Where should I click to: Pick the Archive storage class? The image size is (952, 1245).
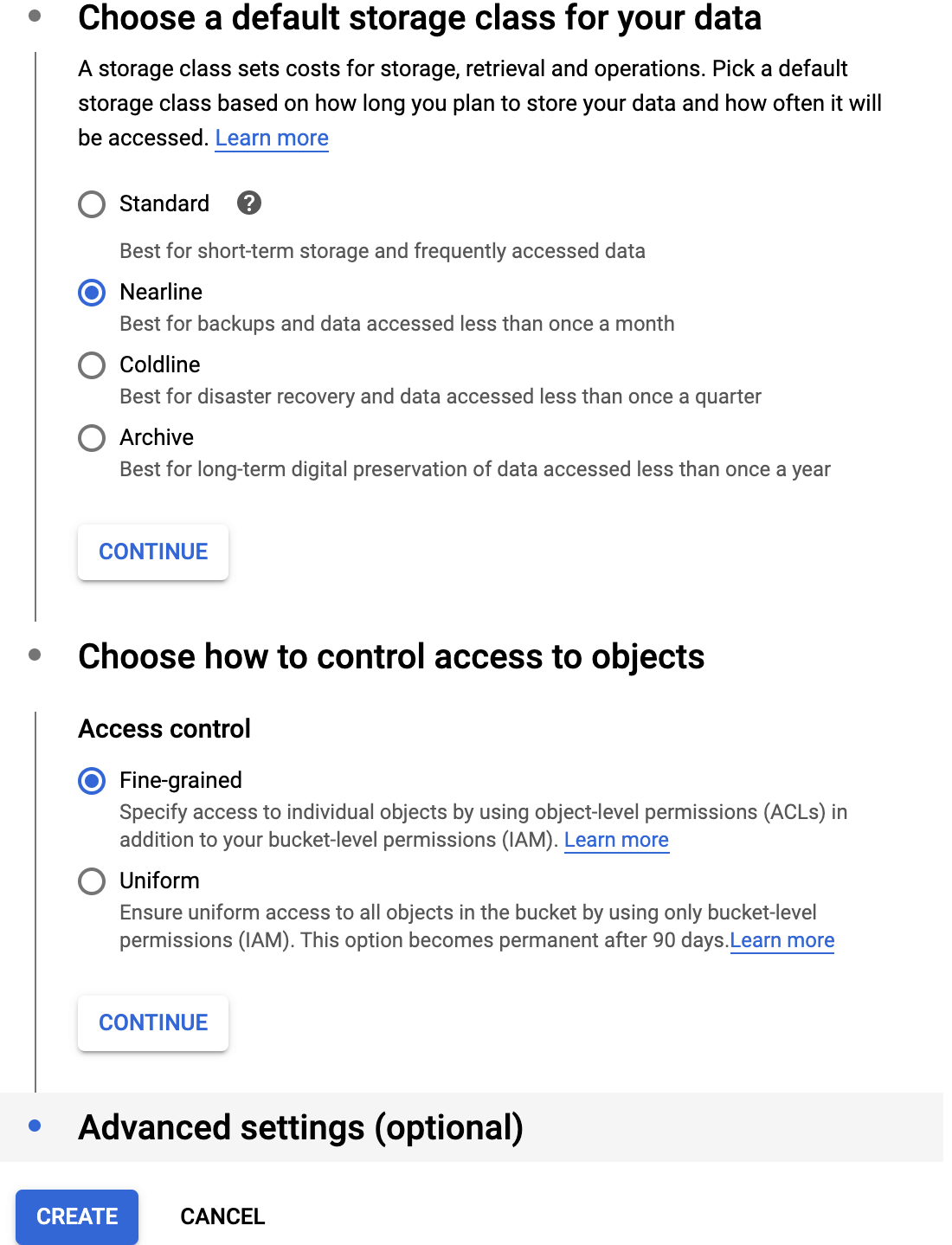coord(92,438)
